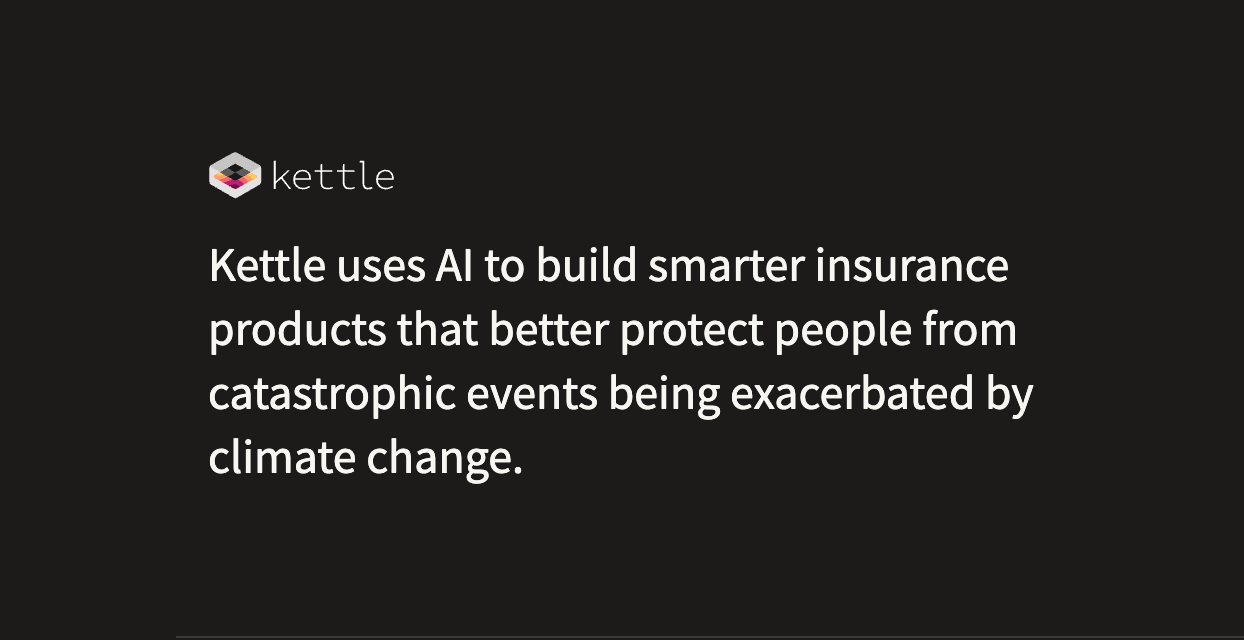Viewport: 1244px width, 640px height.
Task: Click the word "exacerbated" in the headline
Action: point(852,394)
